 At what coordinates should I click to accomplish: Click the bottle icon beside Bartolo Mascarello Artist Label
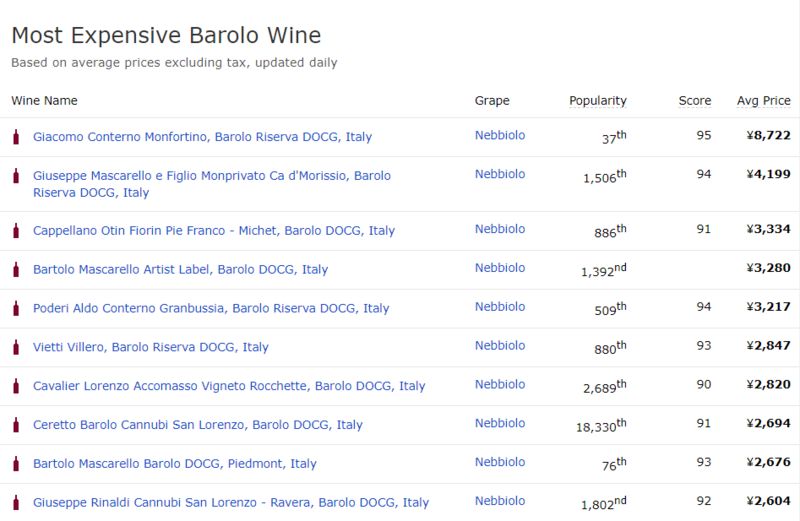pos(16,269)
